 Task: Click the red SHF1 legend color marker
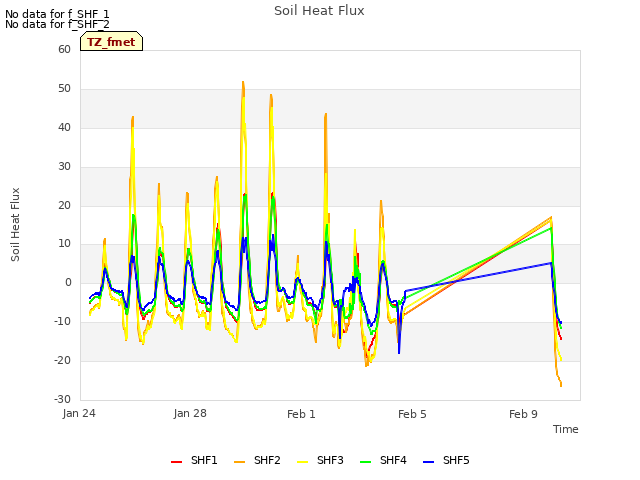tap(176, 462)
